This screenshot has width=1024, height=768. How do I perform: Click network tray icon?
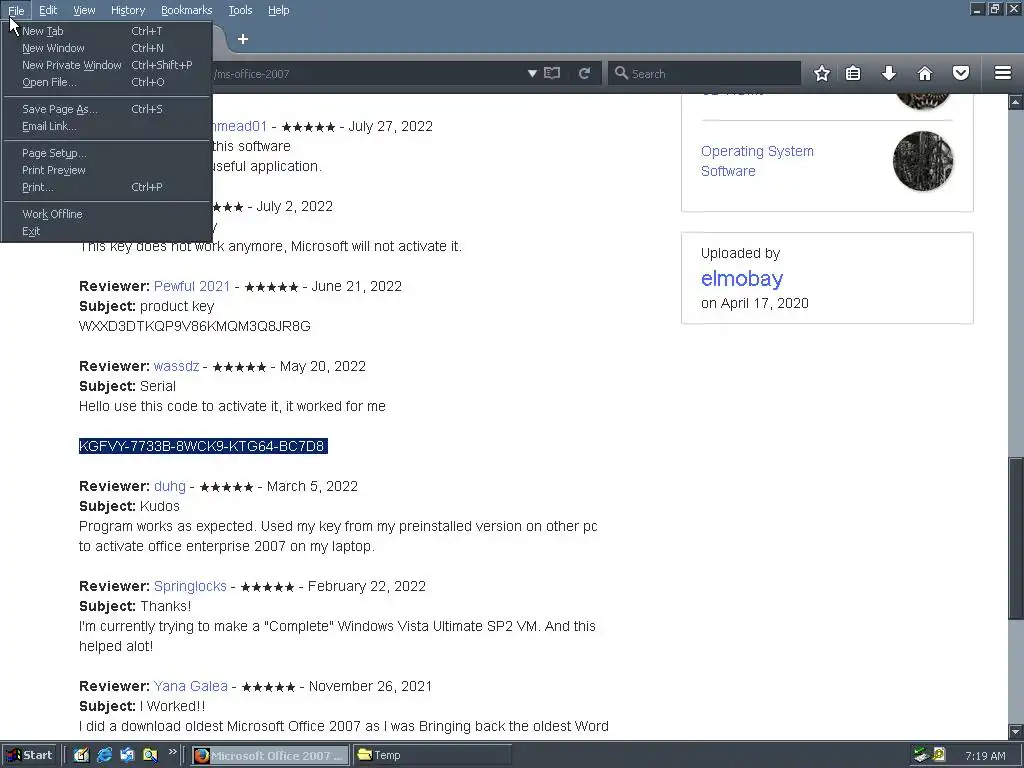921,756
